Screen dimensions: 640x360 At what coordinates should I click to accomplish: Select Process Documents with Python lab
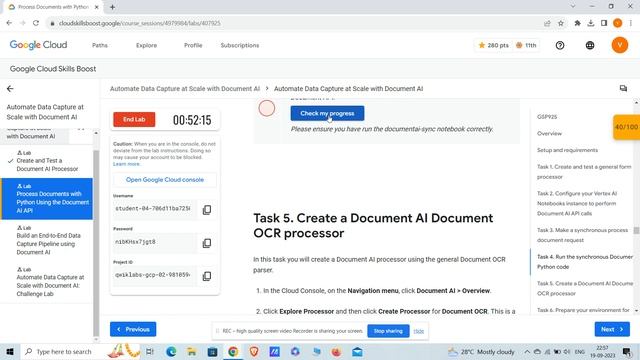click(x=47, y=198)
